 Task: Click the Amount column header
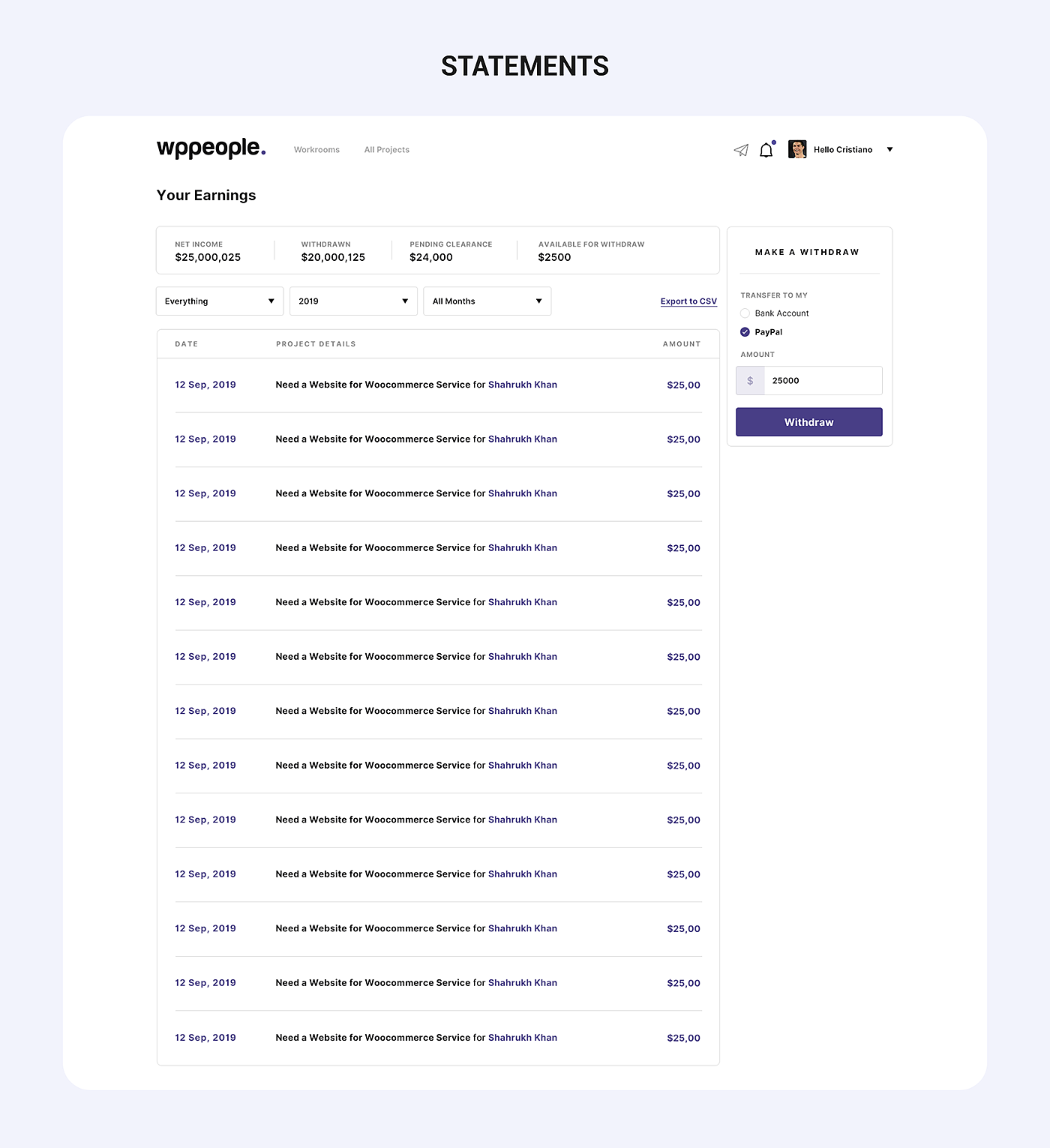pos(681,344)
